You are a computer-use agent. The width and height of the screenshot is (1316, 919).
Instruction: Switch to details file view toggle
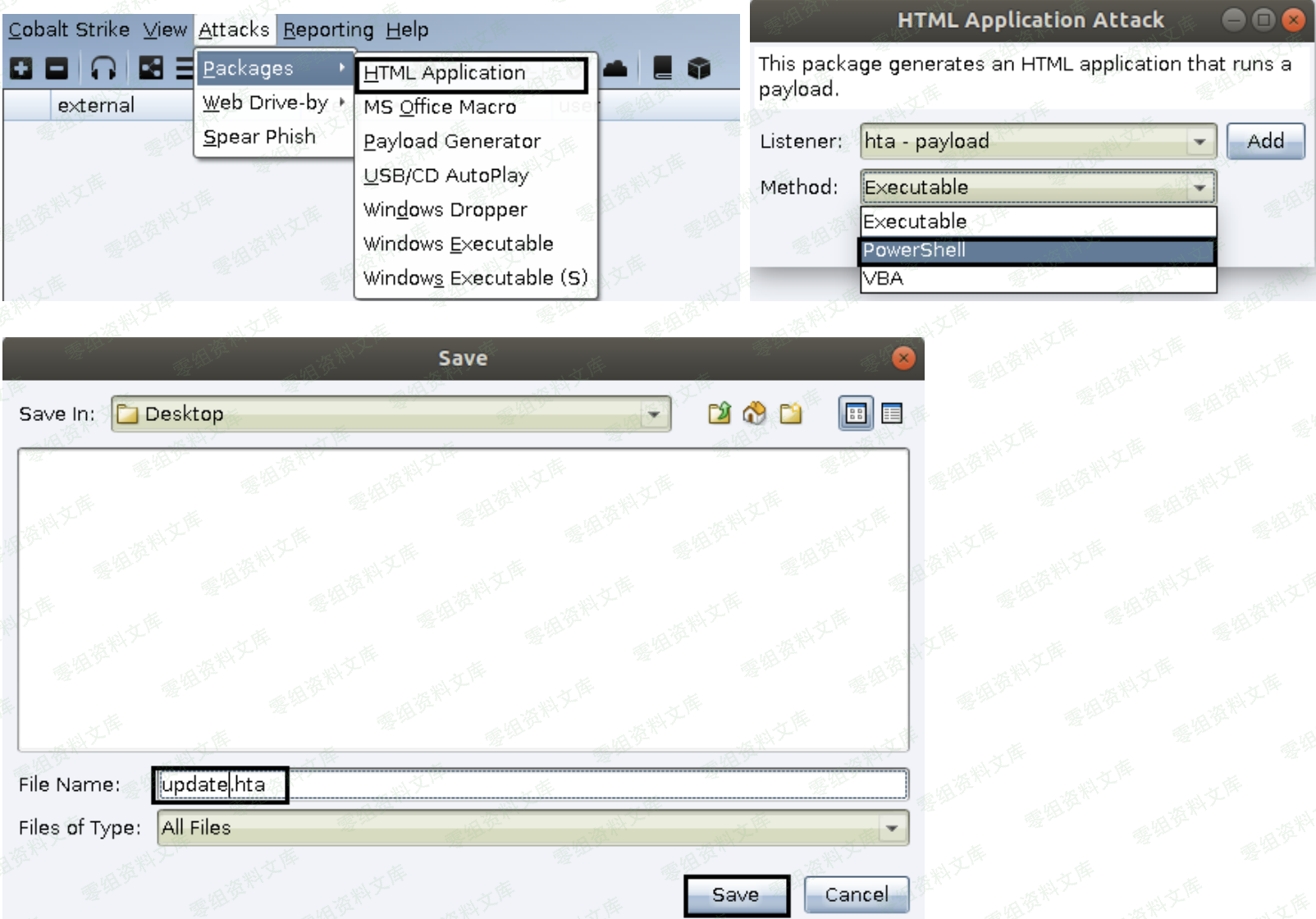[x=892, y=414]
